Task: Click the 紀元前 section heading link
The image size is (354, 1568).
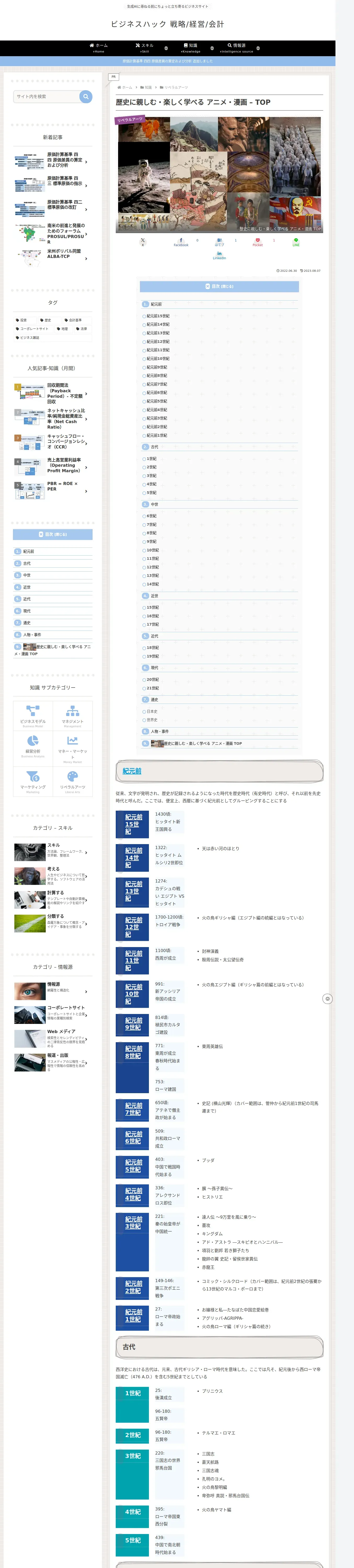Action: pos(132,771)
